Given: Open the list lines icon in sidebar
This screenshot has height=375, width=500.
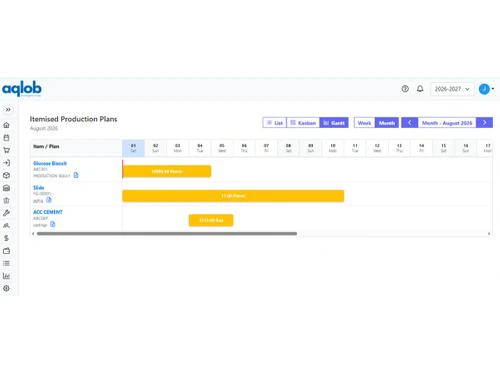Looking at the screenshot, I should click(6, 263).
